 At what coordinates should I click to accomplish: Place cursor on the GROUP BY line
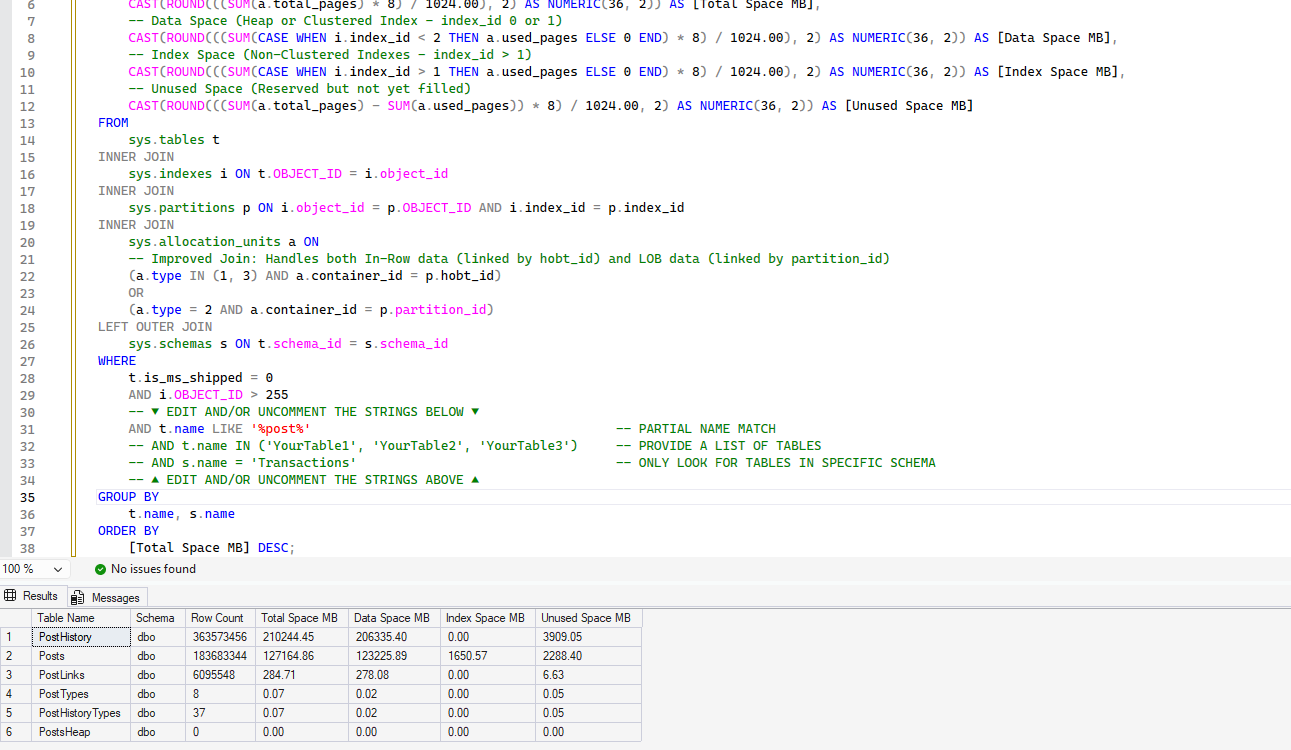tap(128, 497)
